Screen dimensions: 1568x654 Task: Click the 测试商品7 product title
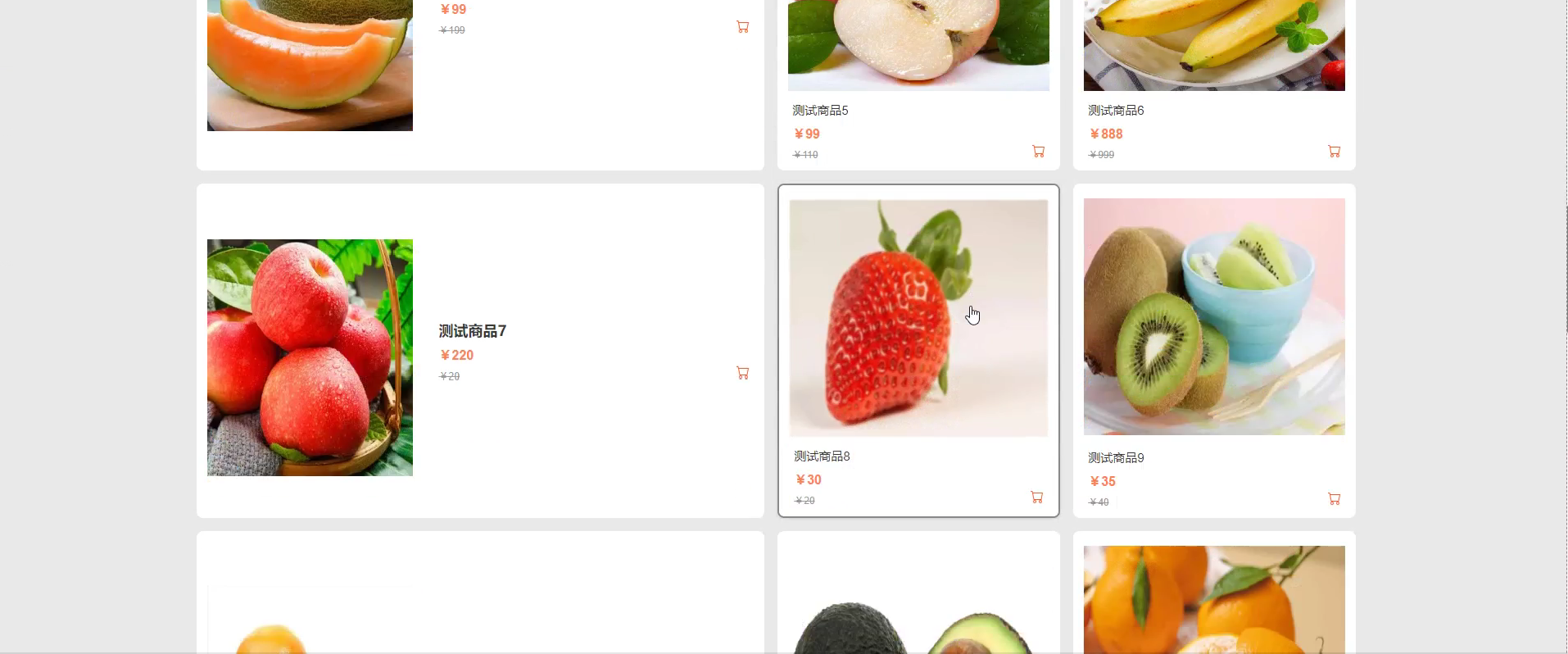(473, 331)
